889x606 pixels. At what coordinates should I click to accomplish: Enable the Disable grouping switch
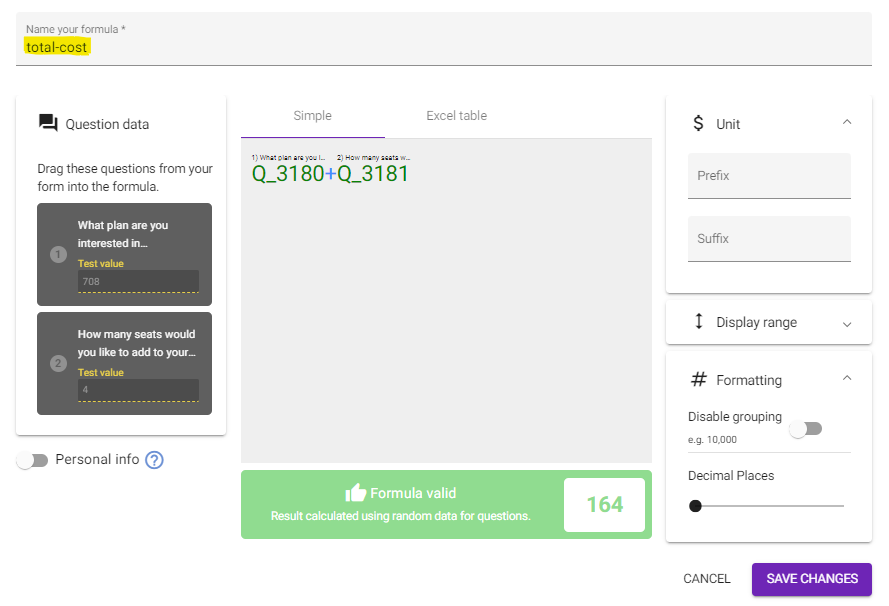tap(806, 429)
